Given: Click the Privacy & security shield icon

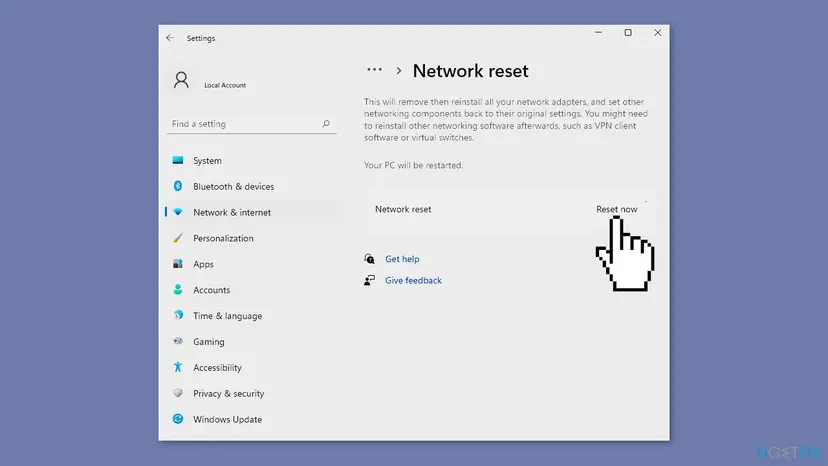Looking at the screenshot, I should [178, 393].
